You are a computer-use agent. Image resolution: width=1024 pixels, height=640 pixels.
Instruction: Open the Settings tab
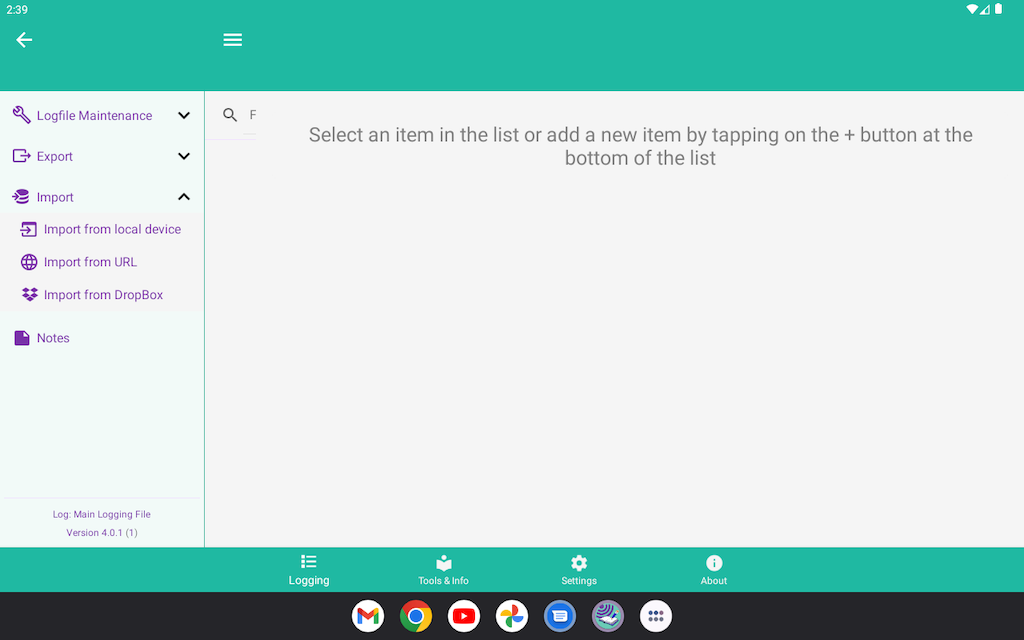(x=579, y=570)
